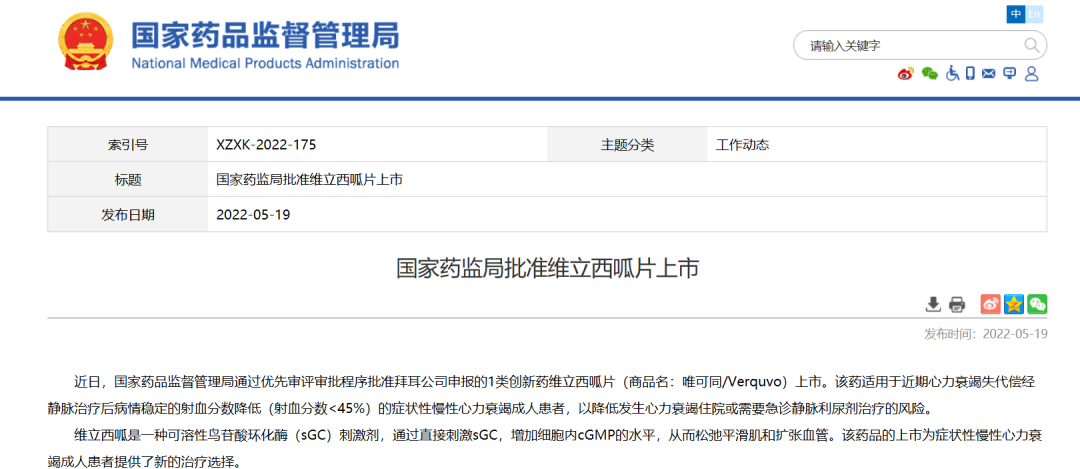Share the article to QQ Zone
This screenshot has width=1080, height=469.
point(1014,304)
